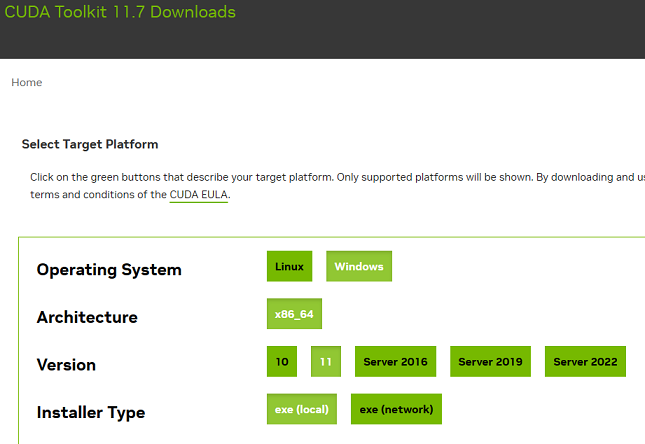This screenshot has height=444, width=645.
Task: Click the Architecture label
Action: (87, 317)
